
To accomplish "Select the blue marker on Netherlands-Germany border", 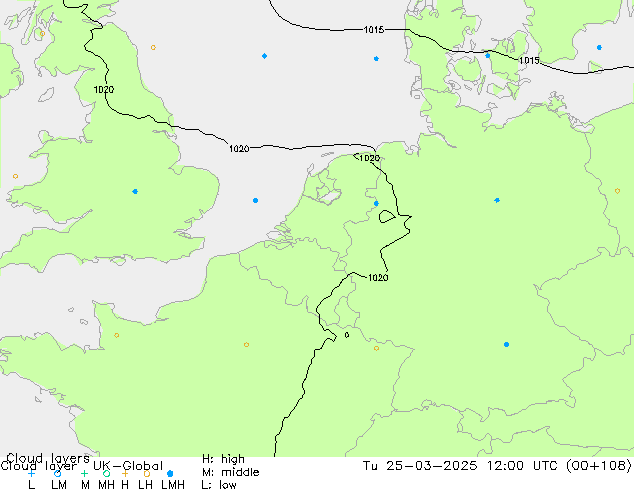I will click(376, 204).
